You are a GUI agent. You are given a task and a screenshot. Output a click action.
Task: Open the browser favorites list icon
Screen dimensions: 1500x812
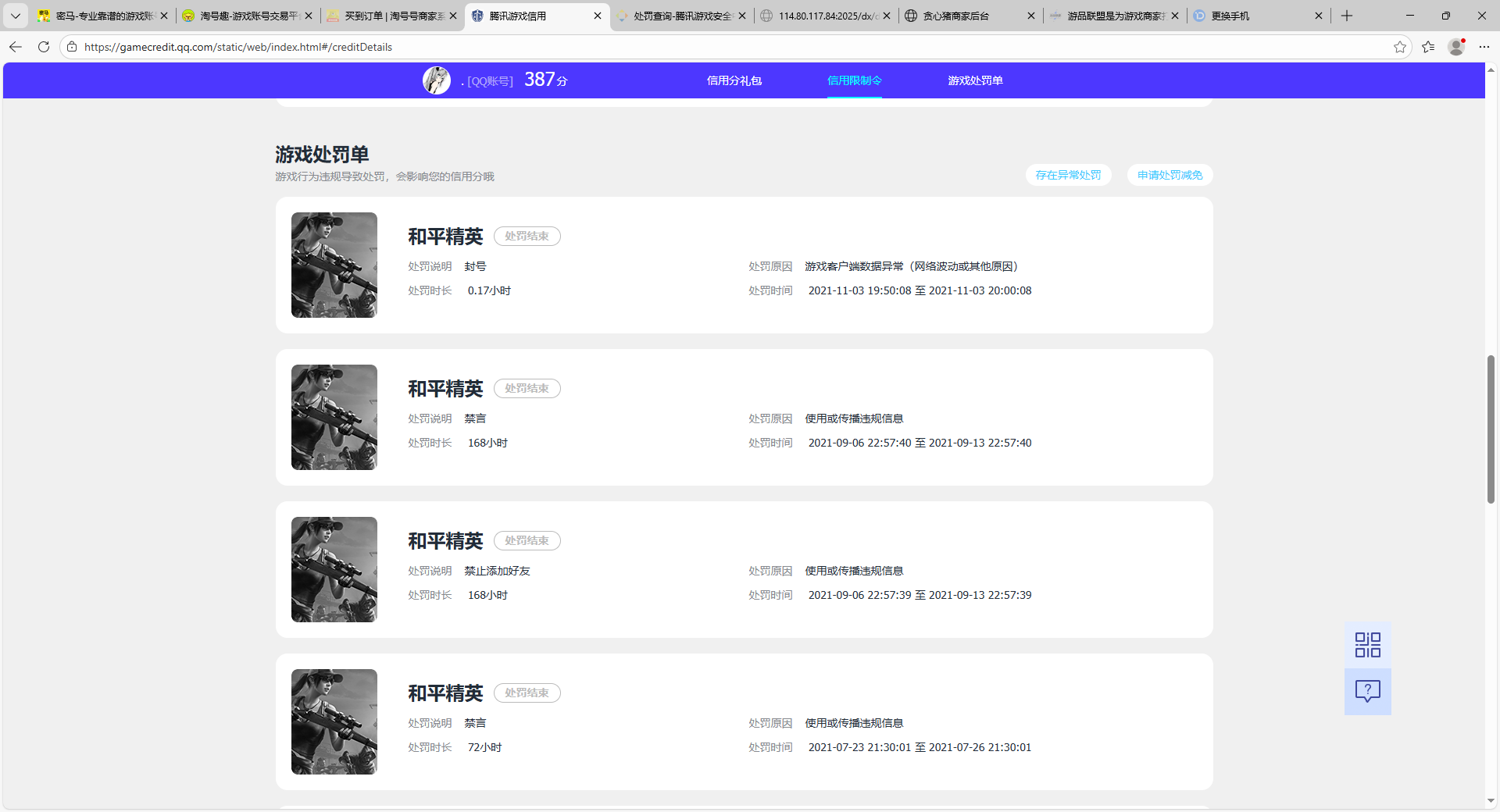pyautogui.click(x=1428, y=47)
